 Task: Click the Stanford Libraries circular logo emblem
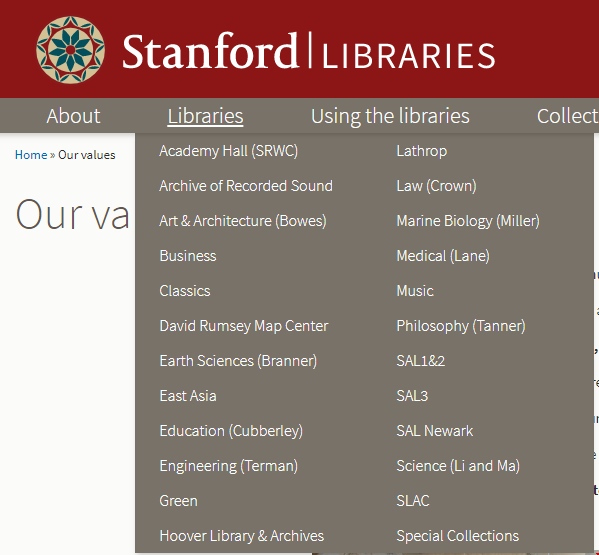click(x=71, y=50)
